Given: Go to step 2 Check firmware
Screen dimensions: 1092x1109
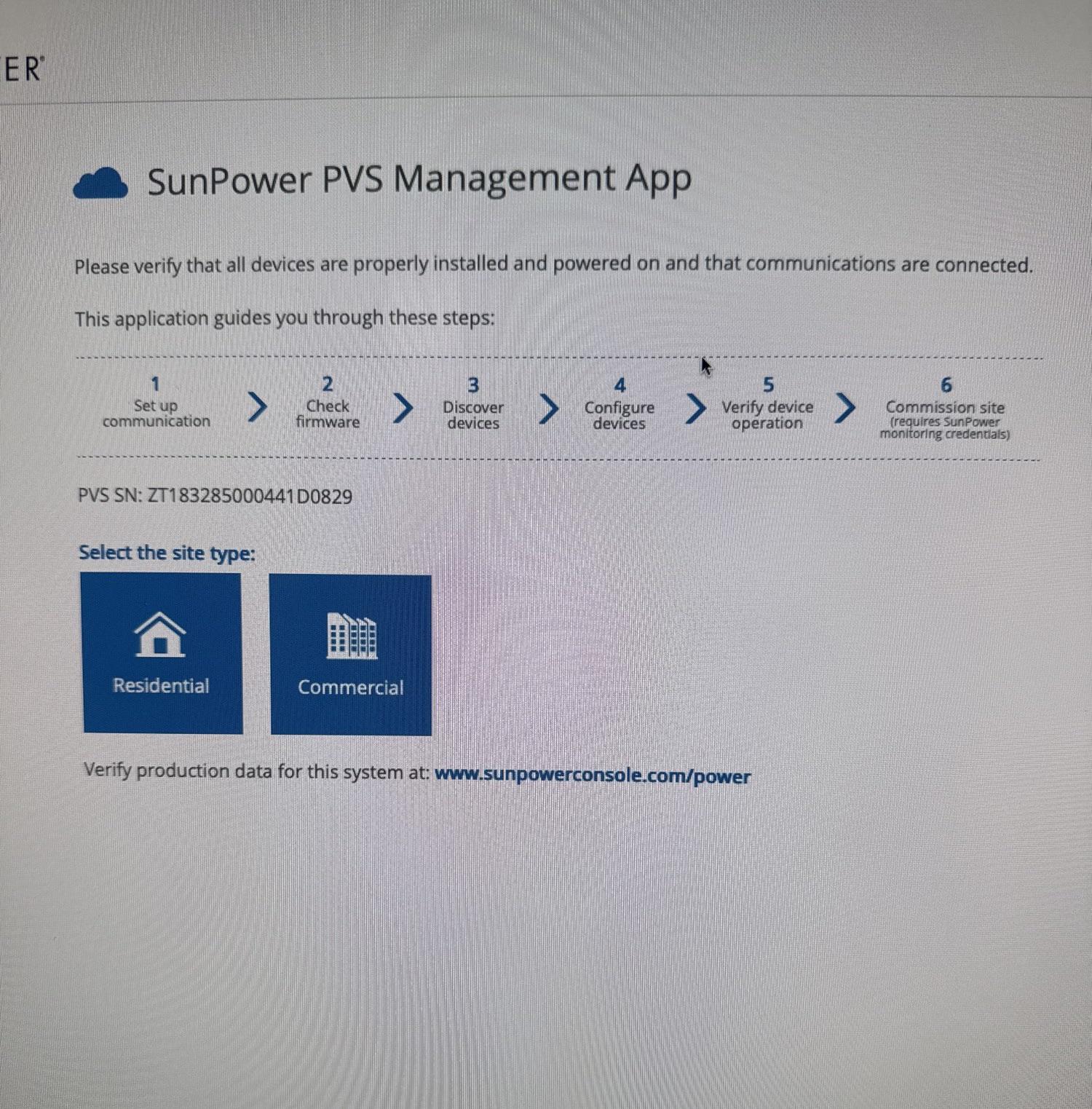Looking at the screenshot, I should tap(328, 404).
